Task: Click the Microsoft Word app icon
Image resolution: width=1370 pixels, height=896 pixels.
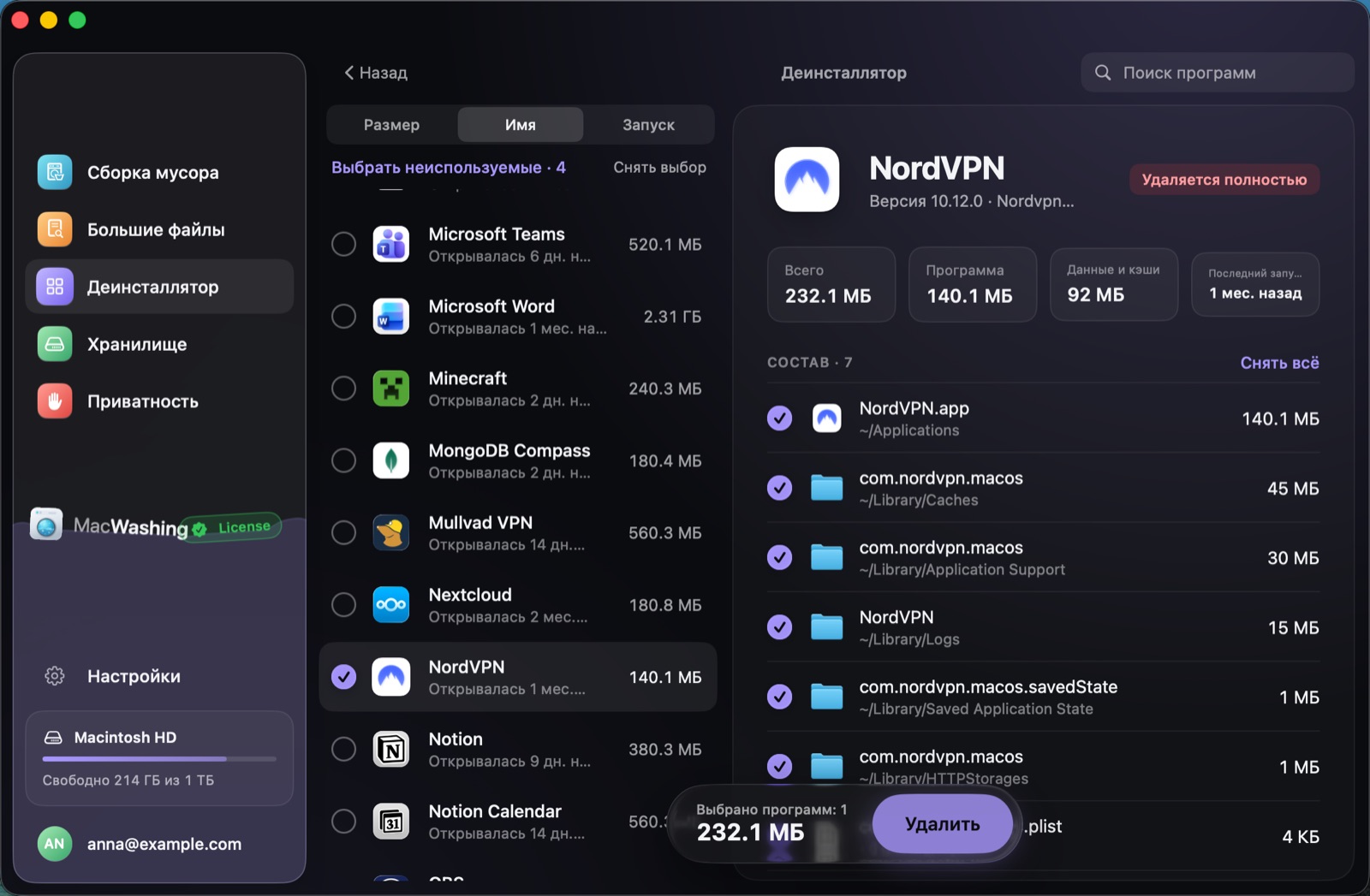Action: [391, 317]
